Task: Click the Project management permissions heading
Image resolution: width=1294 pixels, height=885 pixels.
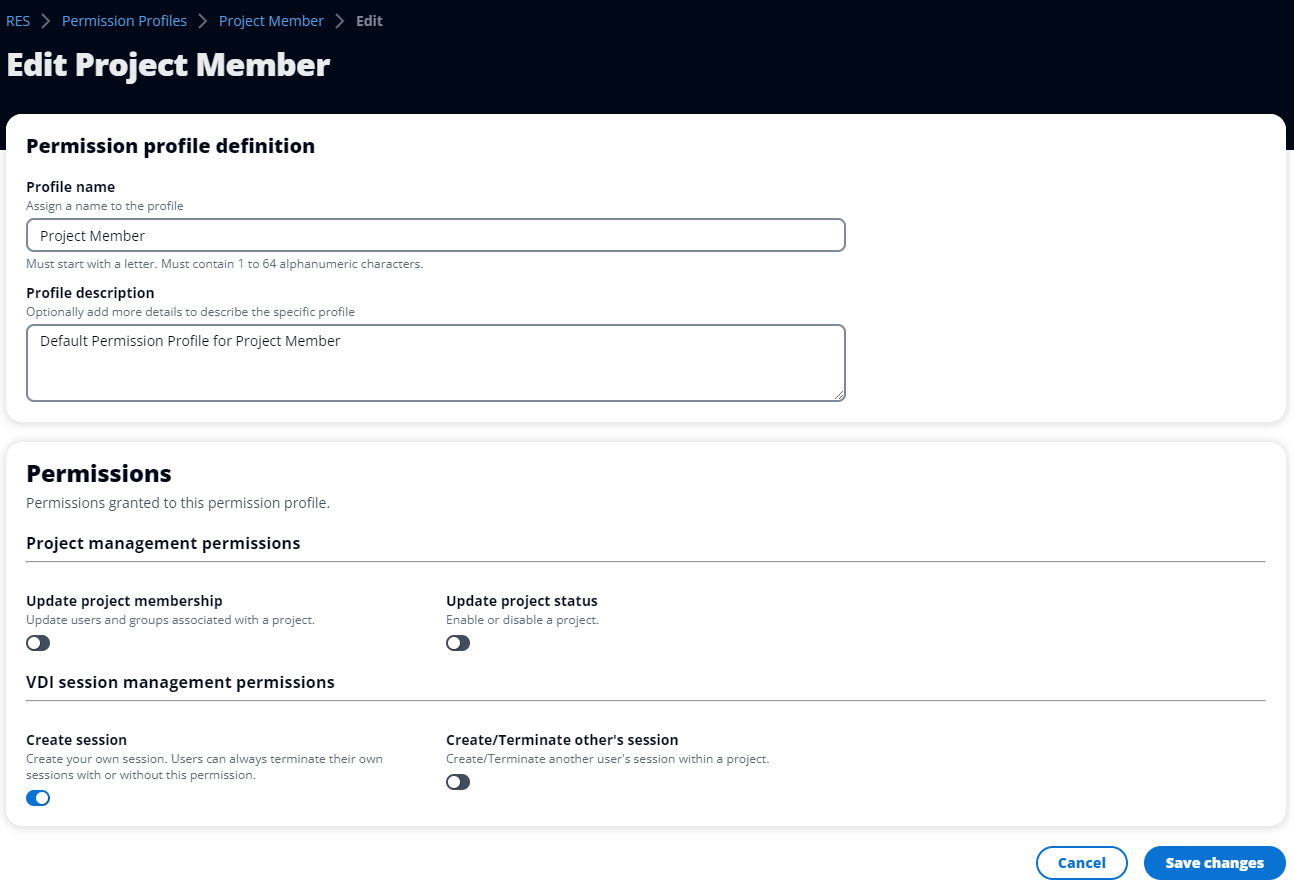Action: [163, 543]
